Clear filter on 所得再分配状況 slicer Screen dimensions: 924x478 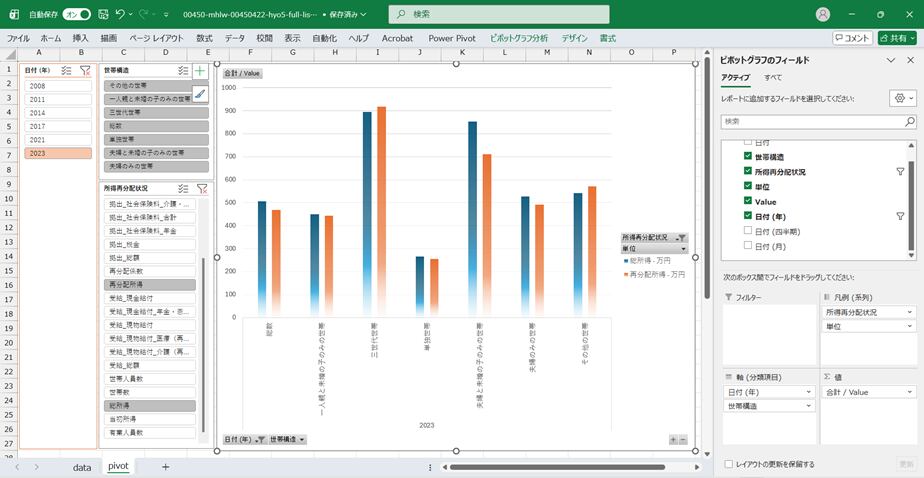coord(202,188)
